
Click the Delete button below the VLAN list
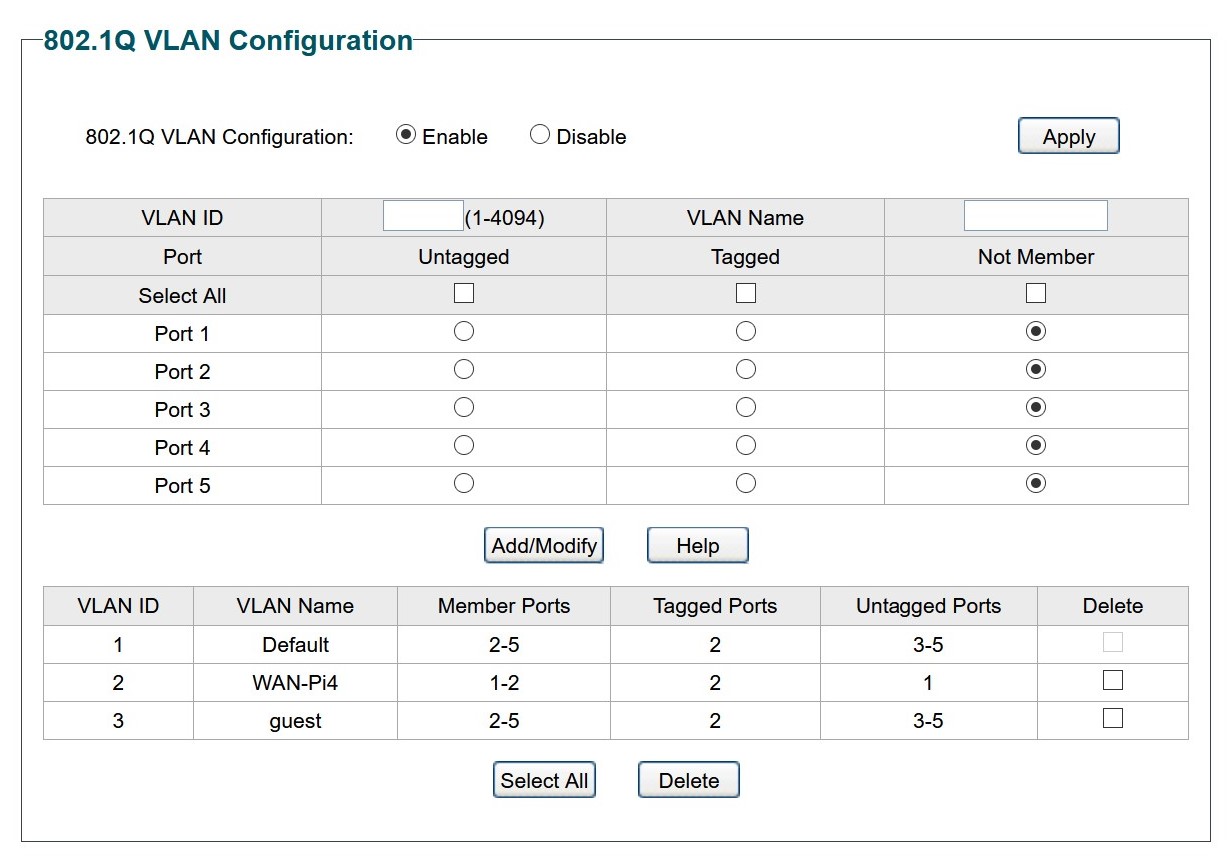click(x=688, y=779)
